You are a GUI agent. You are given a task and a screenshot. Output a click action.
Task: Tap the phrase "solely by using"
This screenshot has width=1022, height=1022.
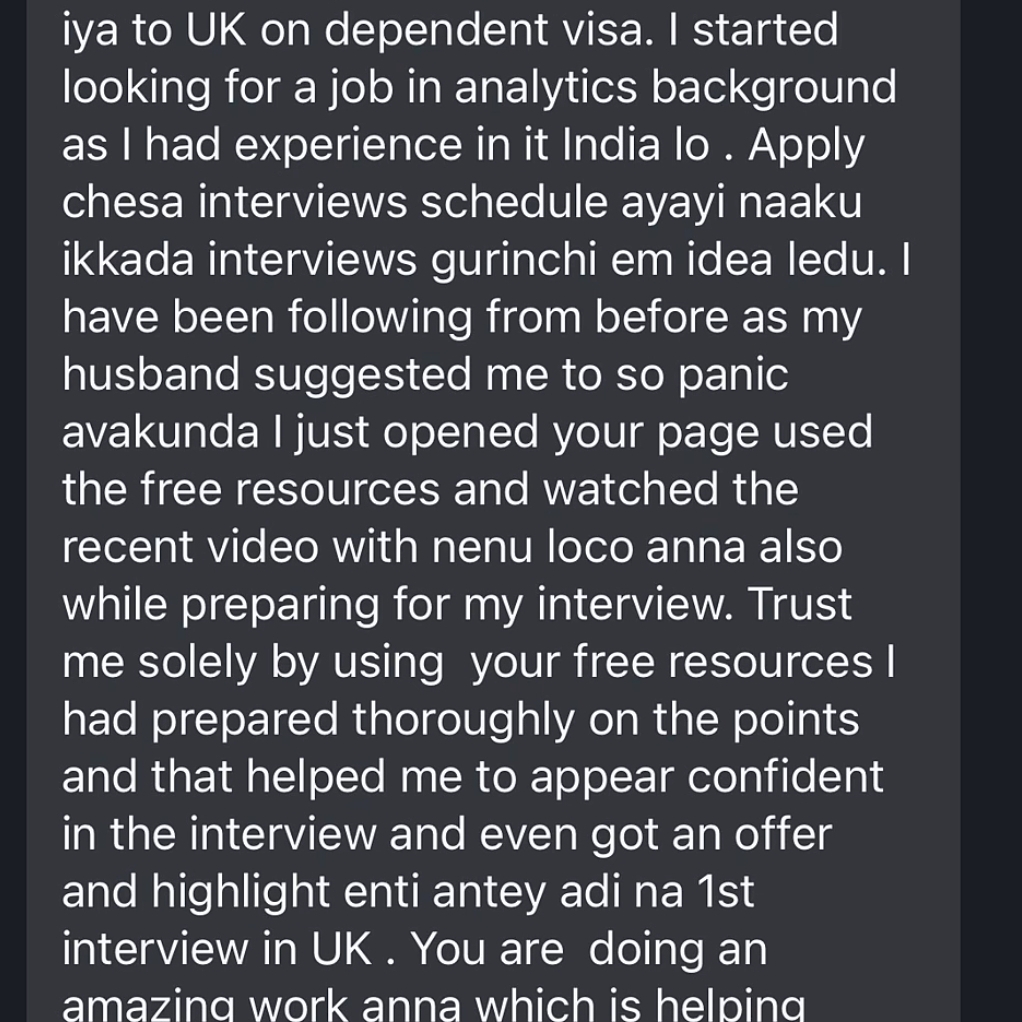[x=290, y=663]
